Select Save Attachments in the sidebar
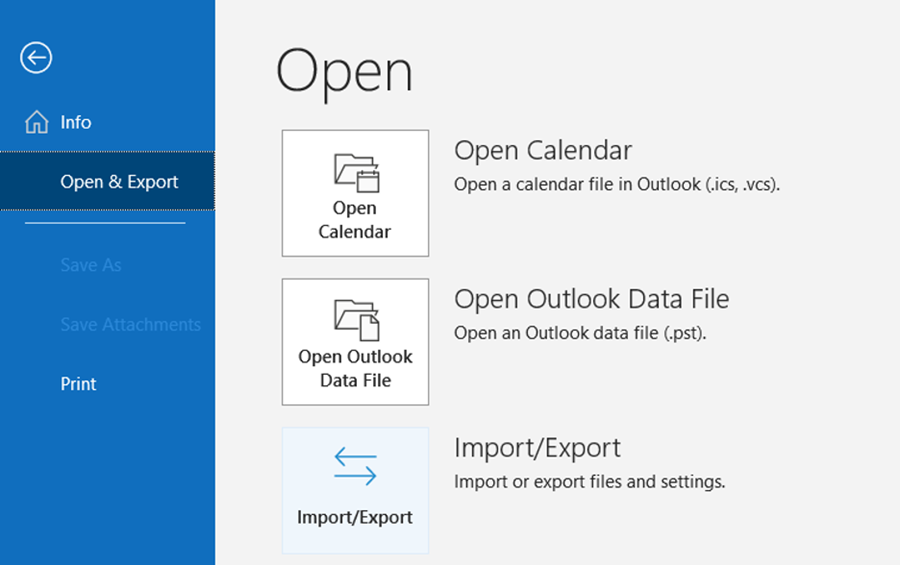The height and width of the screenshot is (565, 900). tap(130, 325)
